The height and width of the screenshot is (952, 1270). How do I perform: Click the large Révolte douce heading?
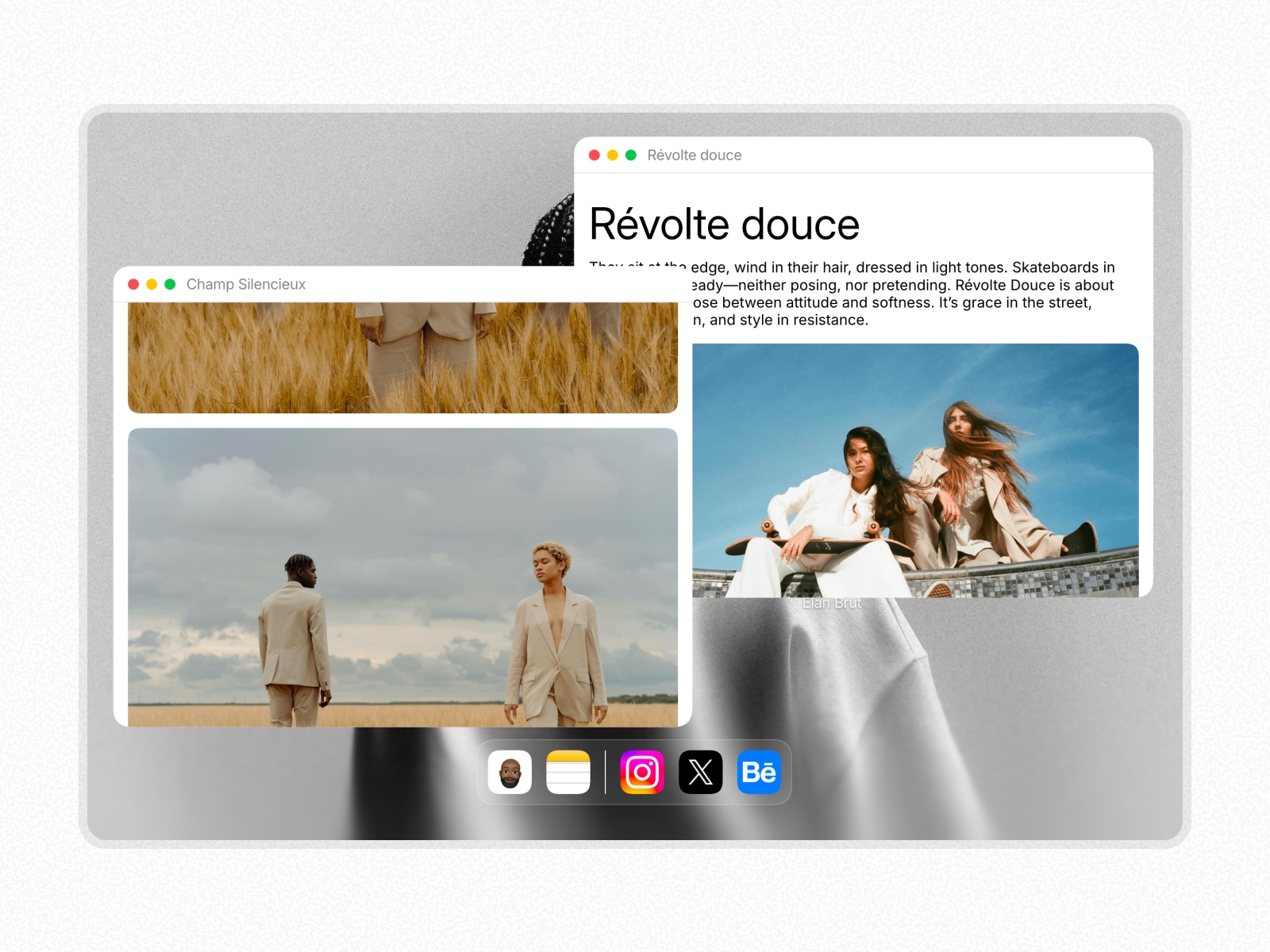click(724, 225)
